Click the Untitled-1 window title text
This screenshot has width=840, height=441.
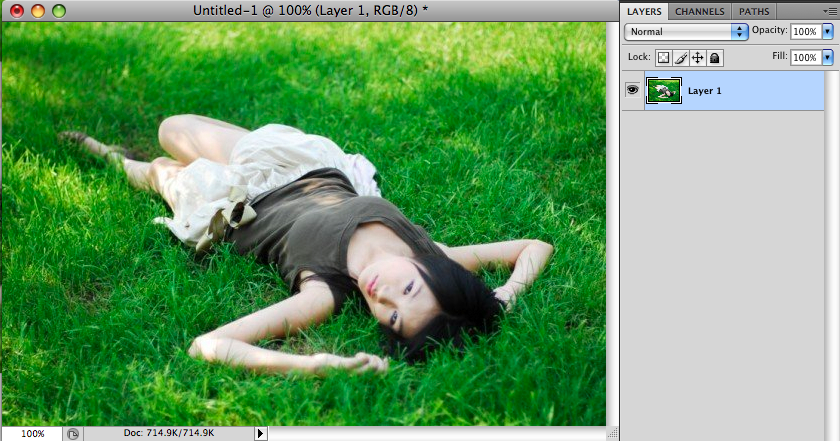point(310,10)
